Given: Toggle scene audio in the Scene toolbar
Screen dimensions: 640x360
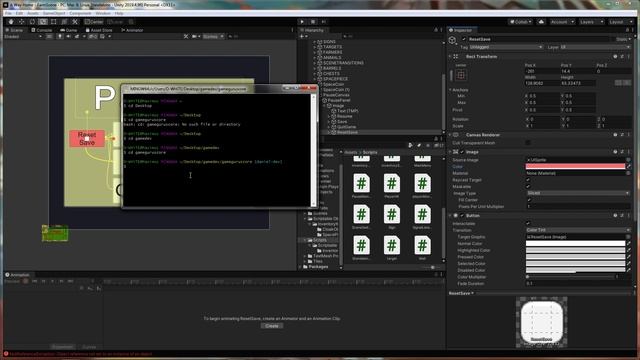Looking at the screenshot, I should (x=68, y=36).
